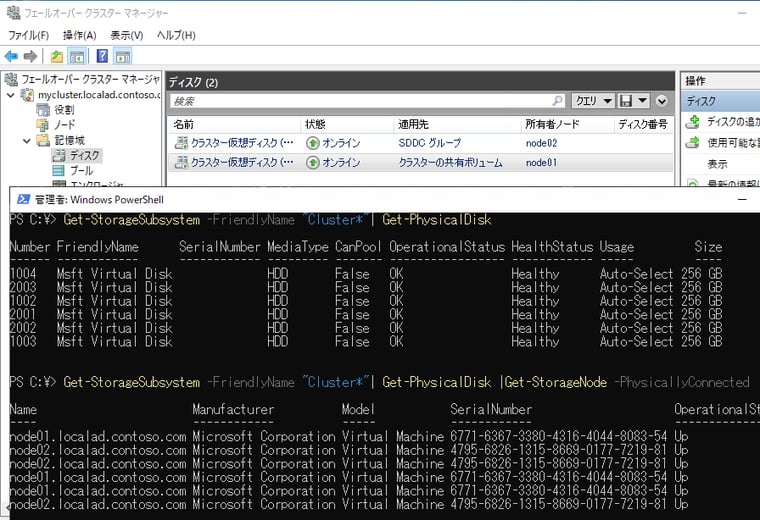Click disk number 1004 in PowerShell output

23,274
